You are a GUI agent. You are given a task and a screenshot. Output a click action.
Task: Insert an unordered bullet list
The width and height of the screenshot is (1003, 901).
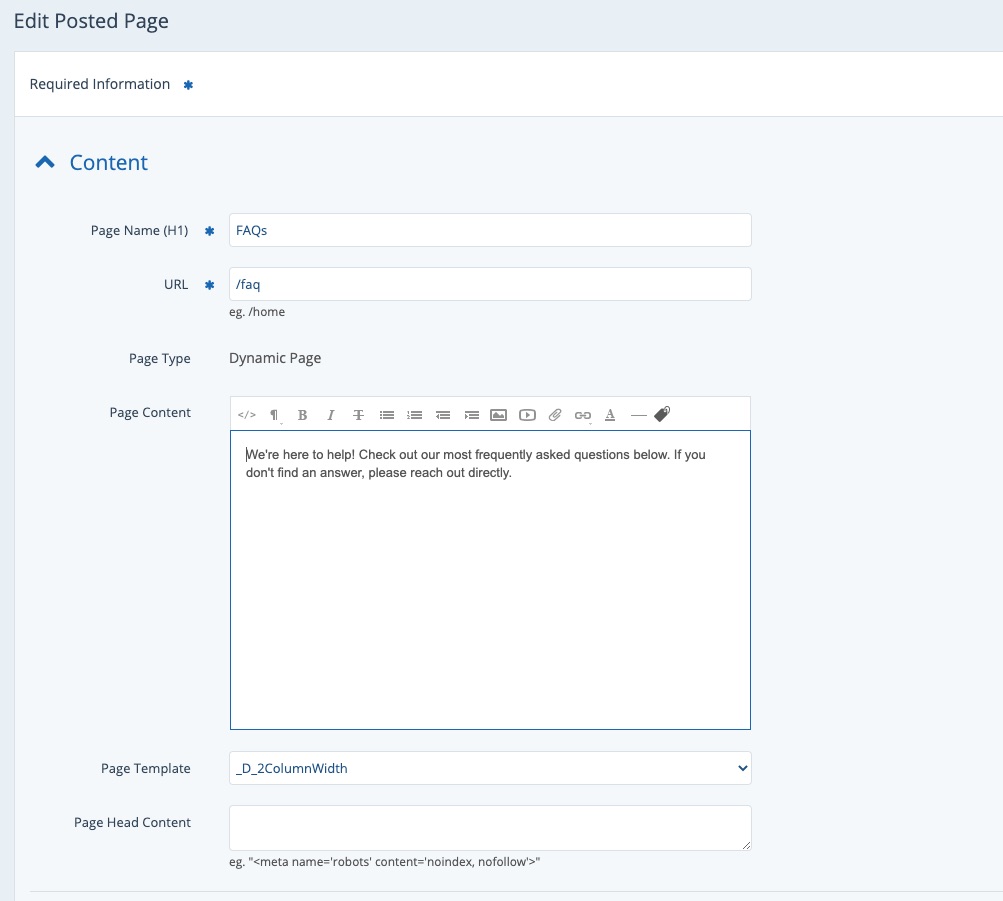[386, 415]
